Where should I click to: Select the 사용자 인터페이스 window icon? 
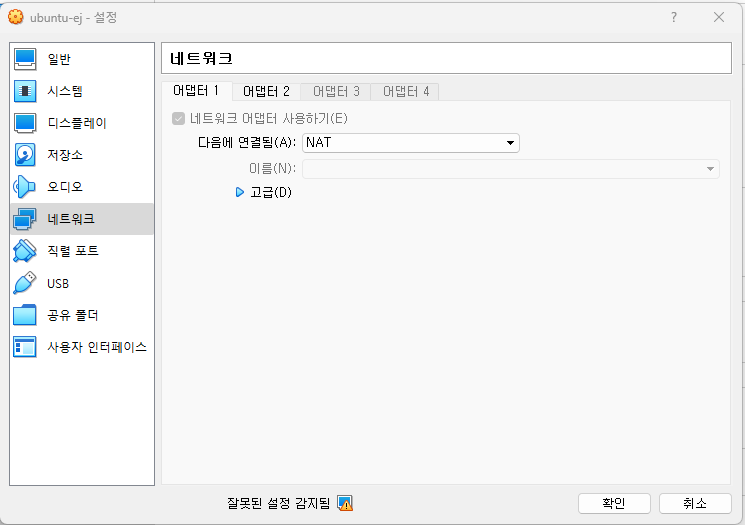[25, 347]
